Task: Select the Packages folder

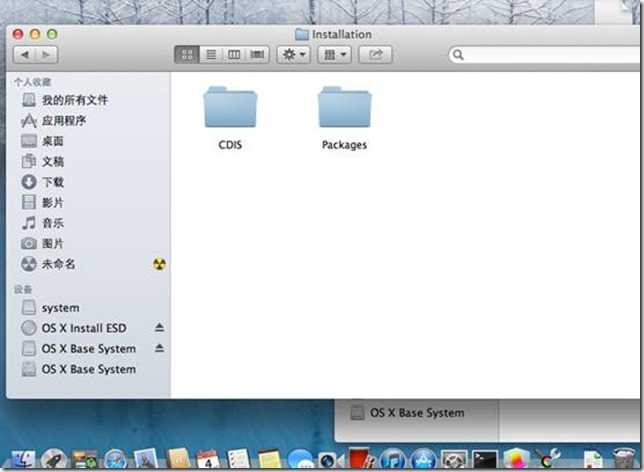Action: [x=344, y=118]
